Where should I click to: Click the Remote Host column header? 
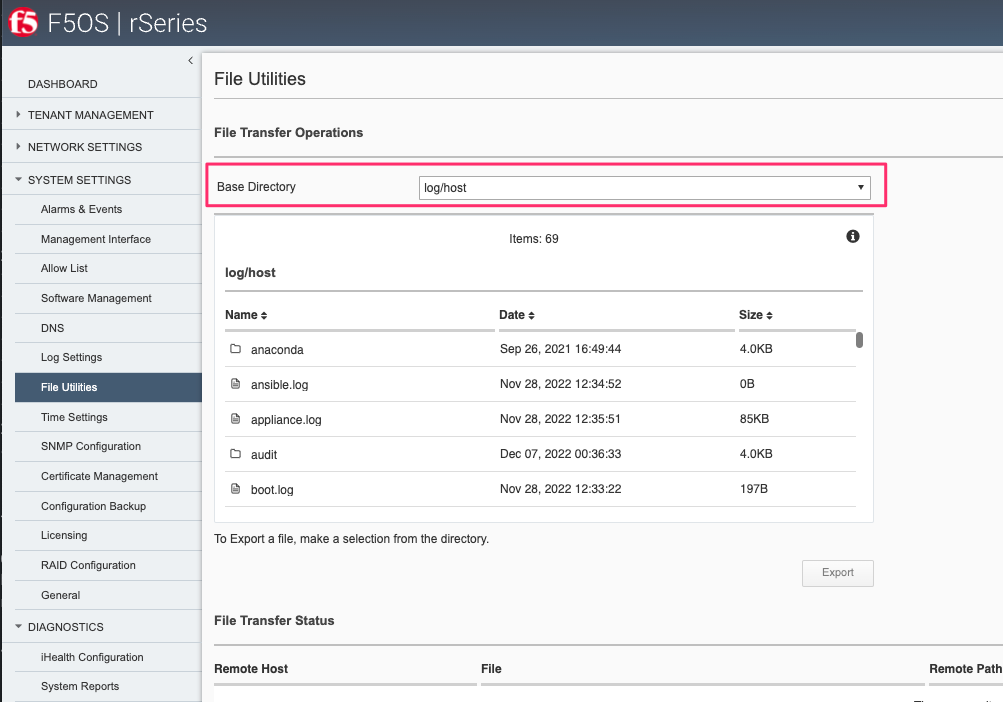251,669
